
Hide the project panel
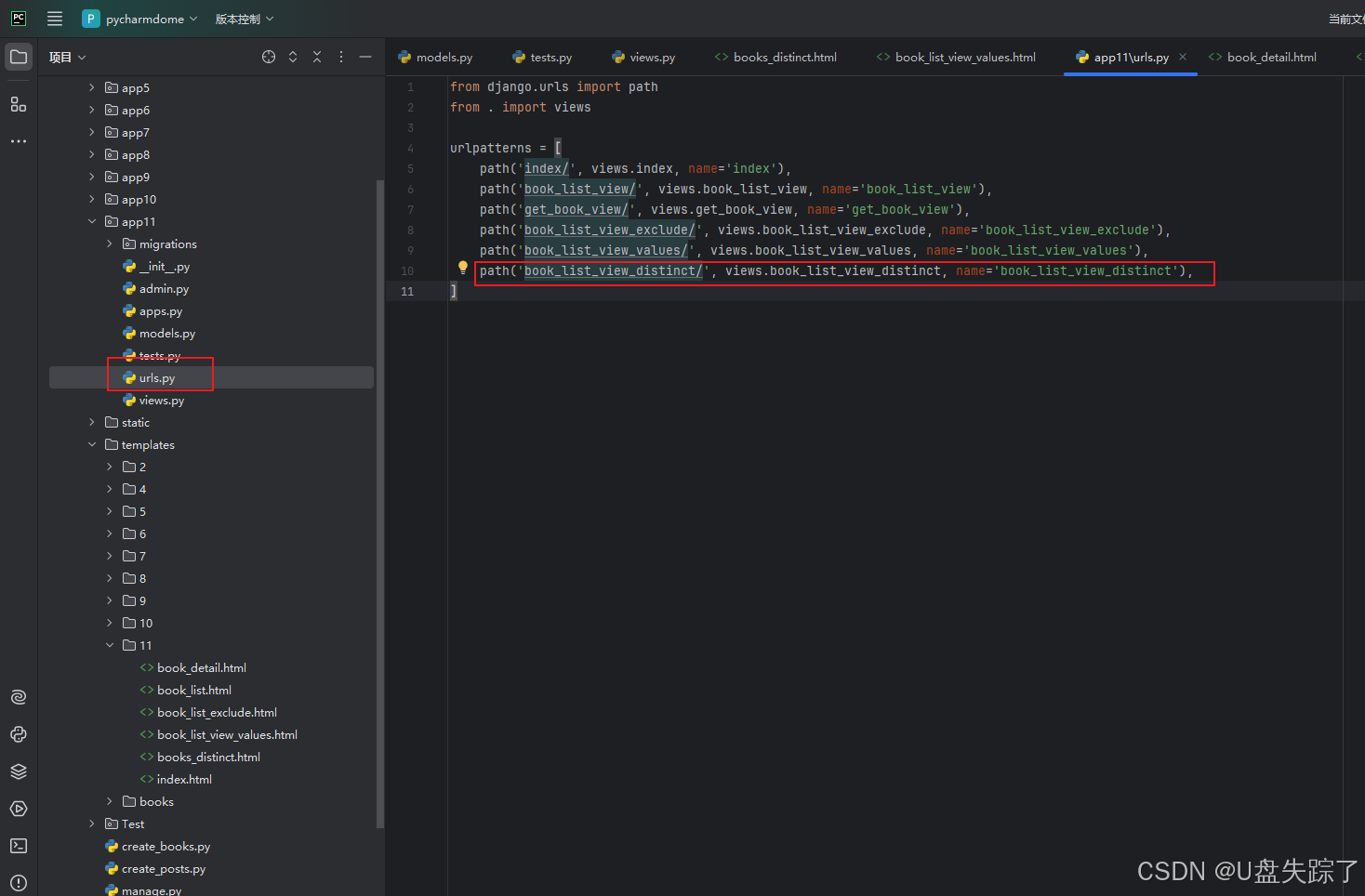365,57
